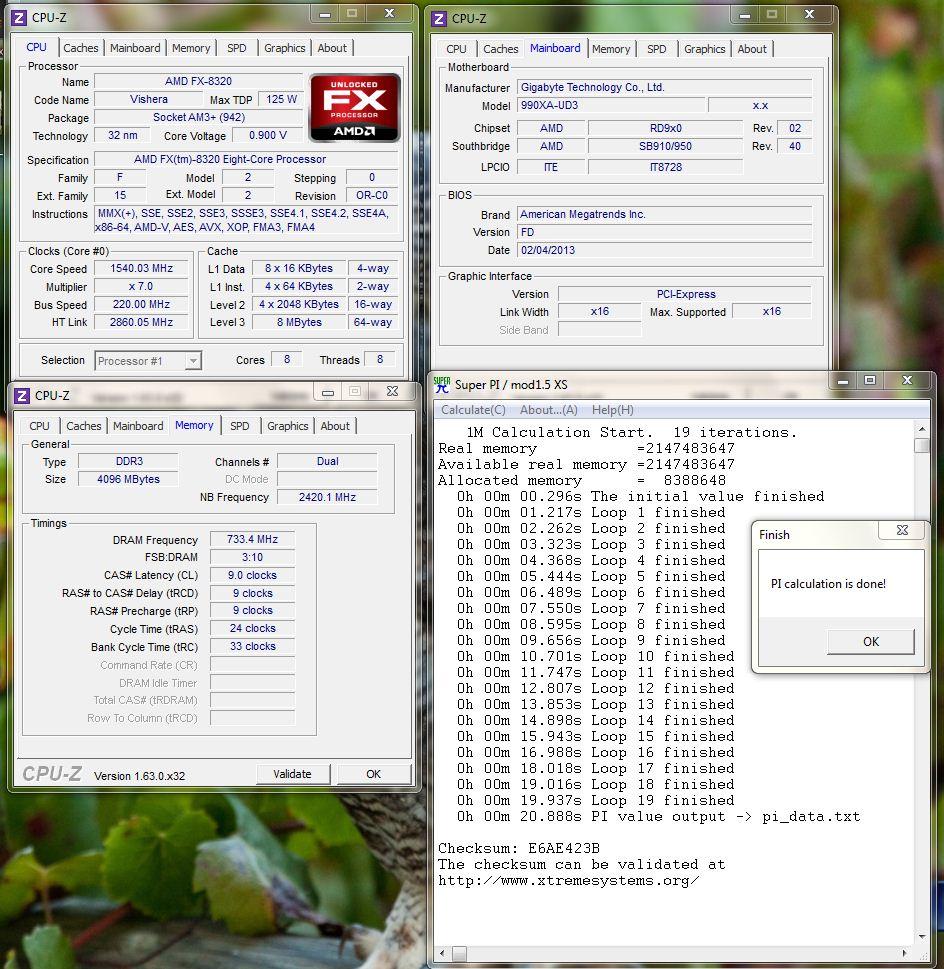The height and width of the screenshot is (969, 944).
Task: Open the Help(H) menu in Super PI
Action: pyautogui.click(x=613, y=410)
